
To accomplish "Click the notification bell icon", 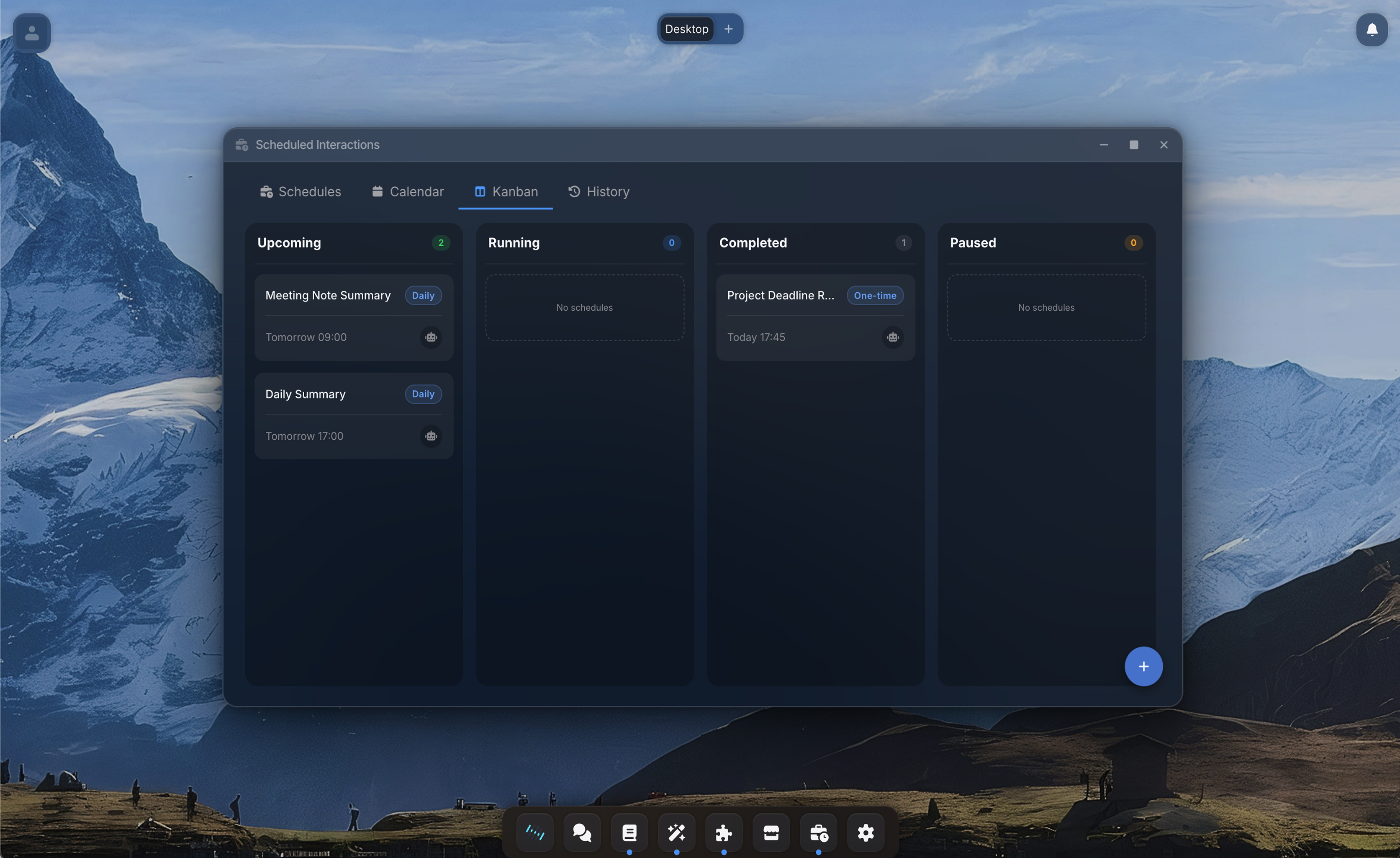I will pos(1372,30).
